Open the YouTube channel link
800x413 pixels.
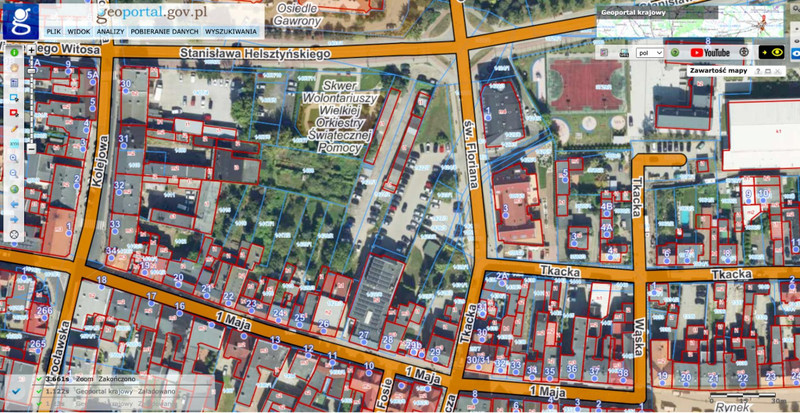click(x=710, y=52)
